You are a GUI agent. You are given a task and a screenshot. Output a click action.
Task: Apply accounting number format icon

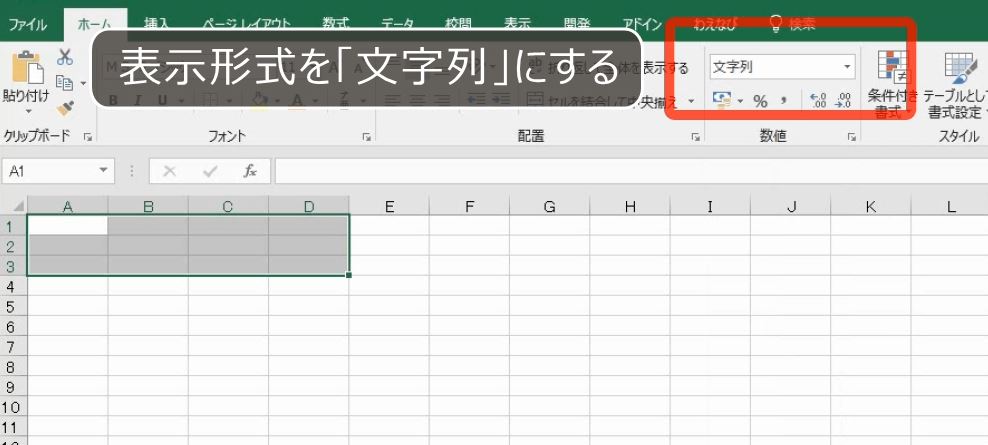point(722,100)
